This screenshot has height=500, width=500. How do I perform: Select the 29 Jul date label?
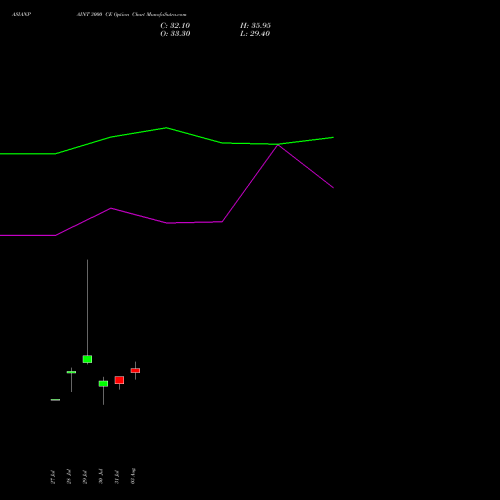tap(85, 477)
